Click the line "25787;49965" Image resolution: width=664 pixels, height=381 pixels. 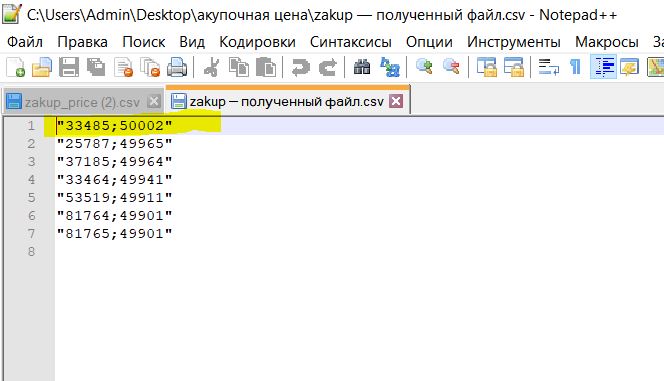click(114, 144)
